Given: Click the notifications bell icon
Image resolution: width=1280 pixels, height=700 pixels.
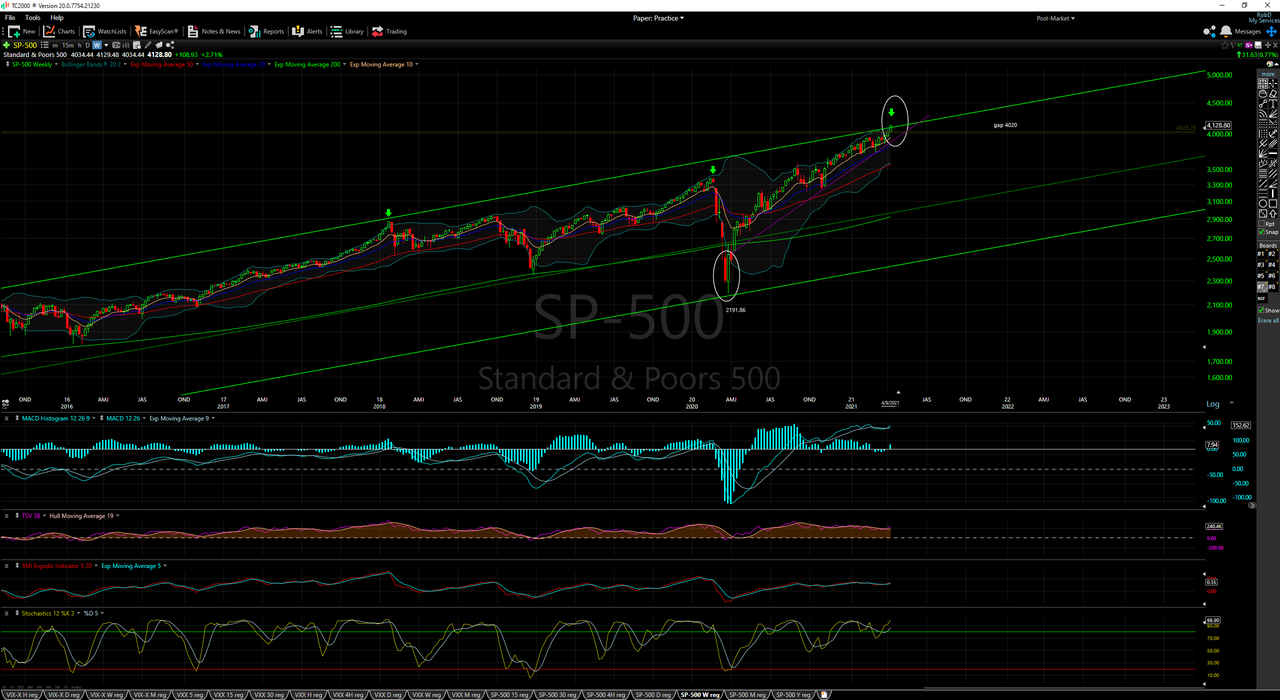Looking at the screenshot, I should pos(1226,31).
